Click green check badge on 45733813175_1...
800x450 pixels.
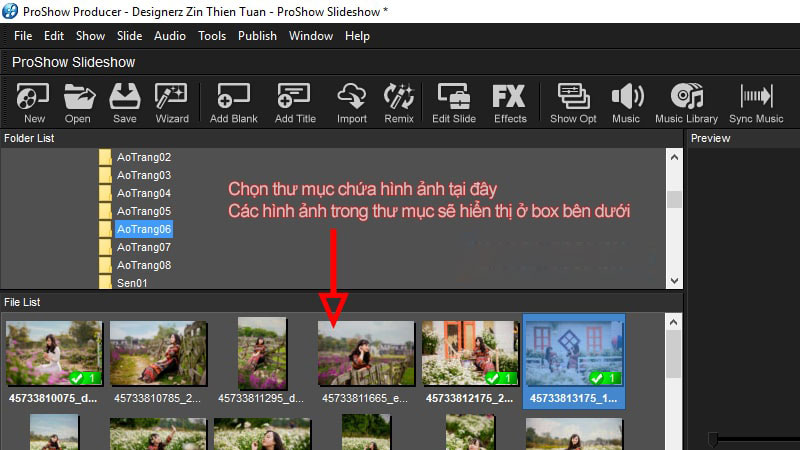point(605,378)
